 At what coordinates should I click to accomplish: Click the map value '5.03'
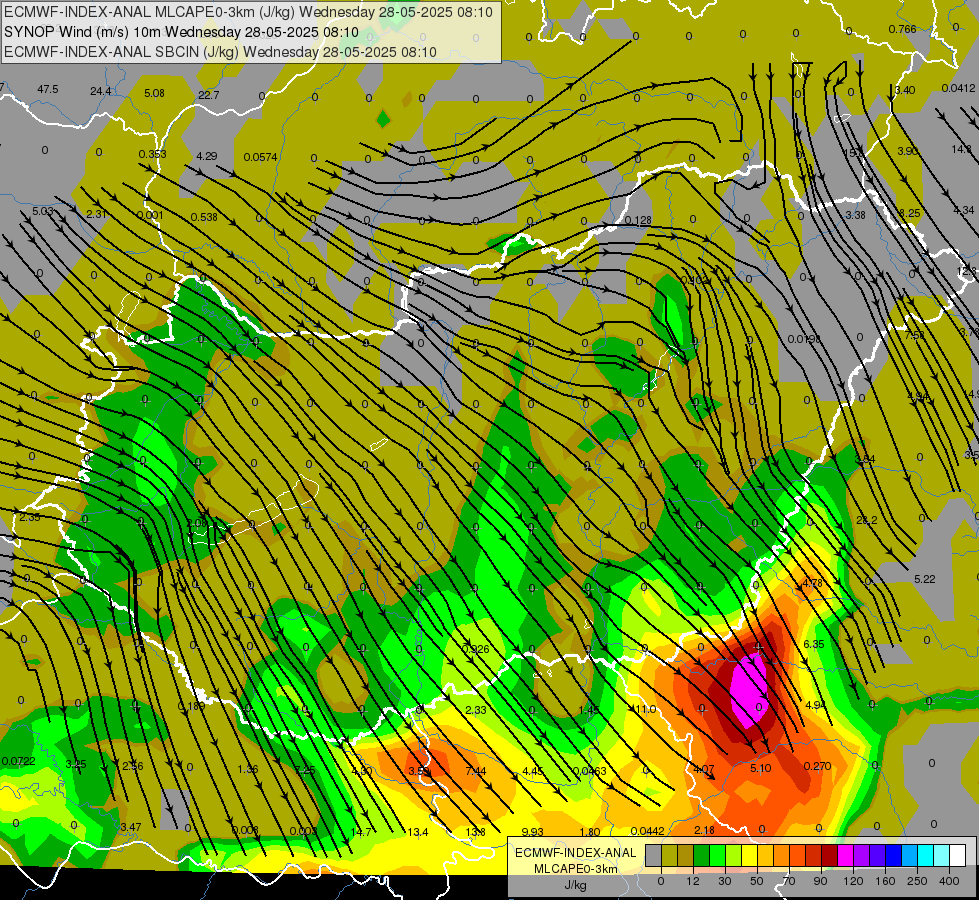click(x=43, y=211)
